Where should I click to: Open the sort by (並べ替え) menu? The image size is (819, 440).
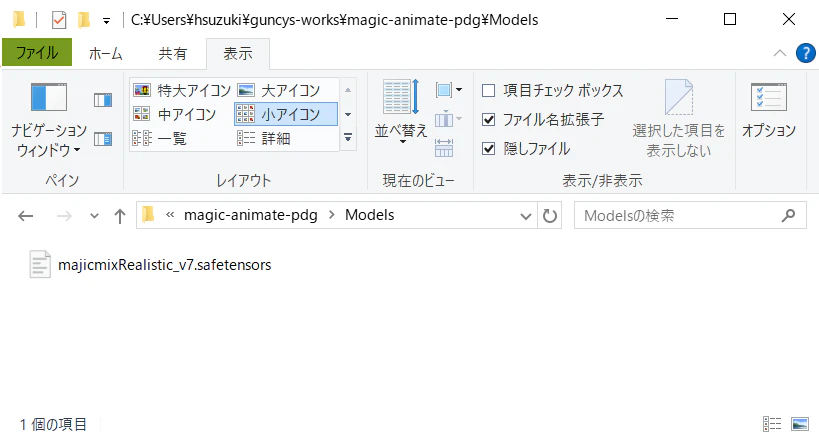point(401,112)
